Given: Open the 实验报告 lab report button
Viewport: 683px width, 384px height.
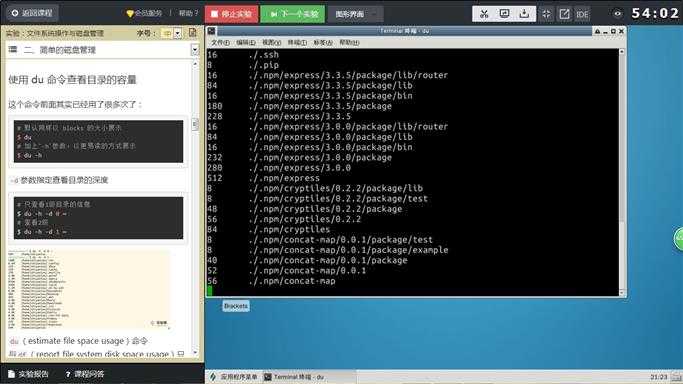Looking at the screenshot, I should [28, 374].
